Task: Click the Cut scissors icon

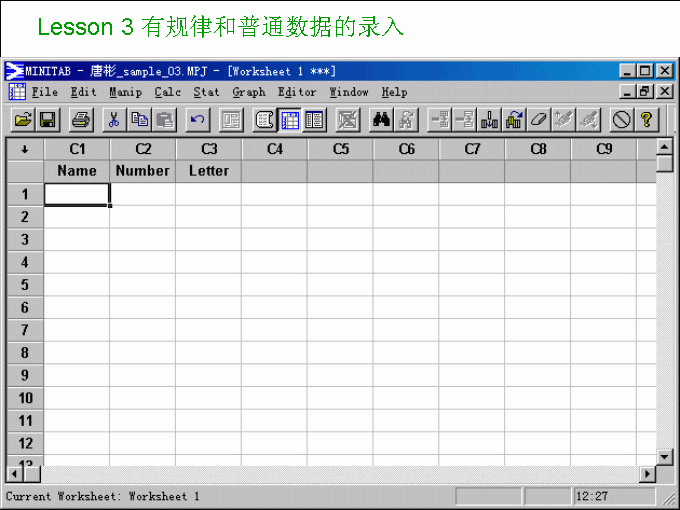Action: coord(115,120)
